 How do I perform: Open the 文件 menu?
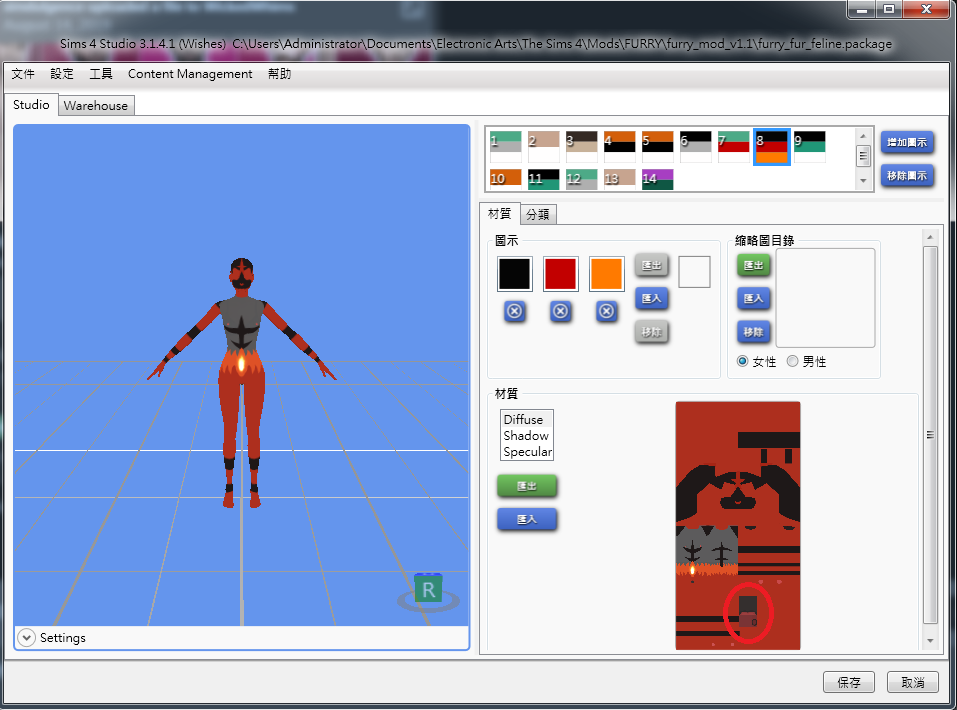pos(23,74)
